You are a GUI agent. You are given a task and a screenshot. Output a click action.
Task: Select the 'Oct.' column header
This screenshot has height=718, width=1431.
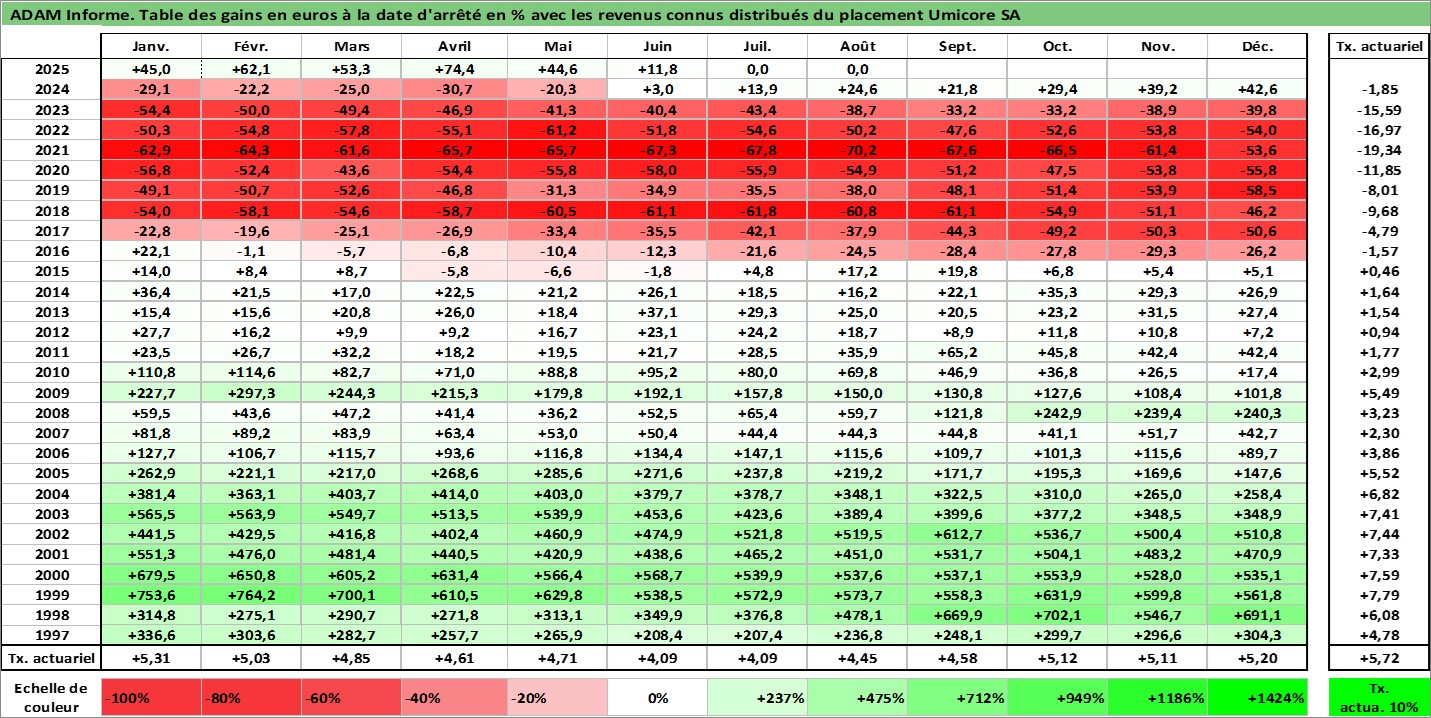click(x=1057, y=47)
